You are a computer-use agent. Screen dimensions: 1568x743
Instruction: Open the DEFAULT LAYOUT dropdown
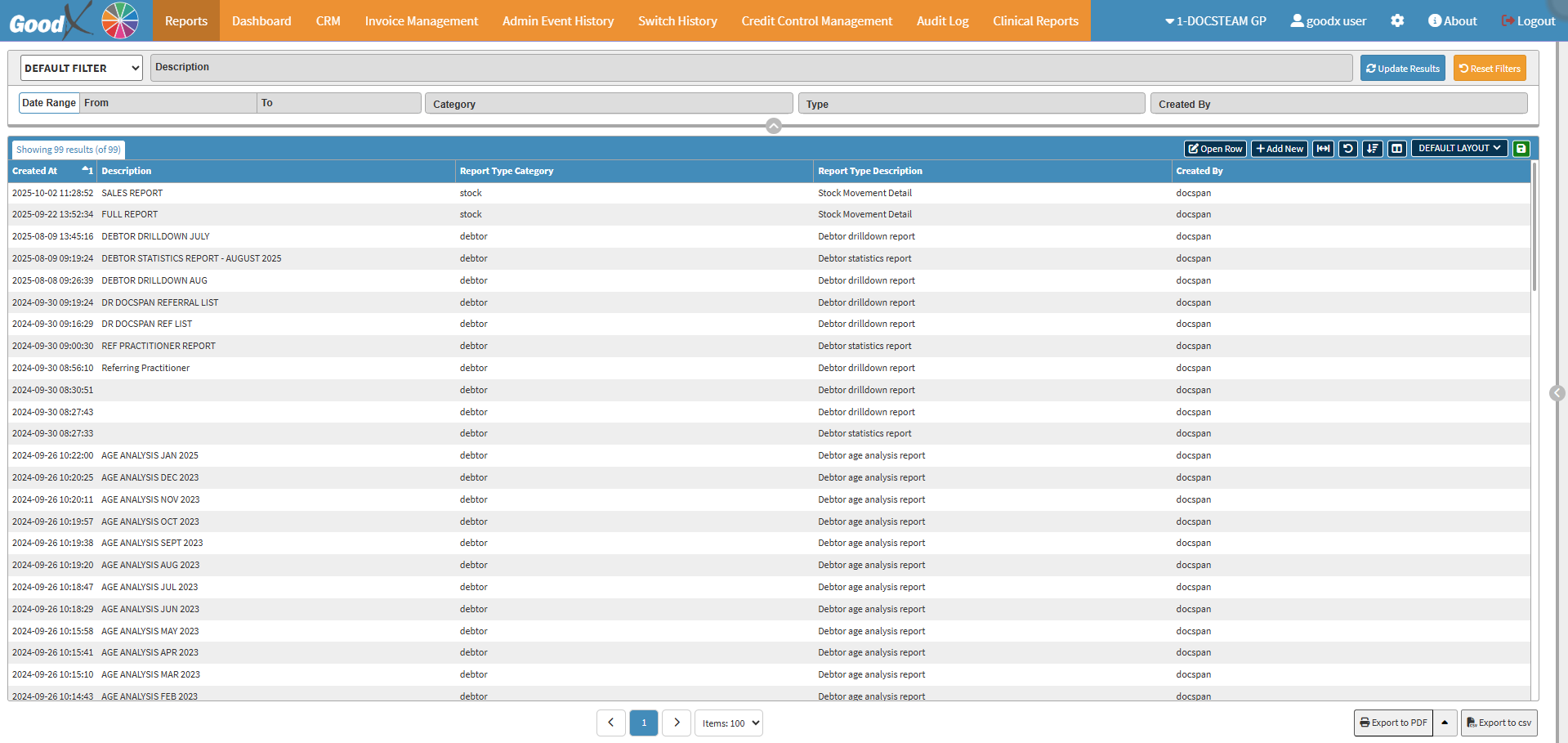(1459, 149)
